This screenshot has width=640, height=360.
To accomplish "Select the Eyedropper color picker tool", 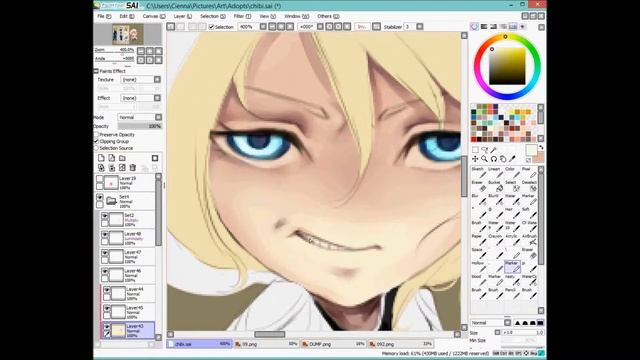I will point(513,159).
